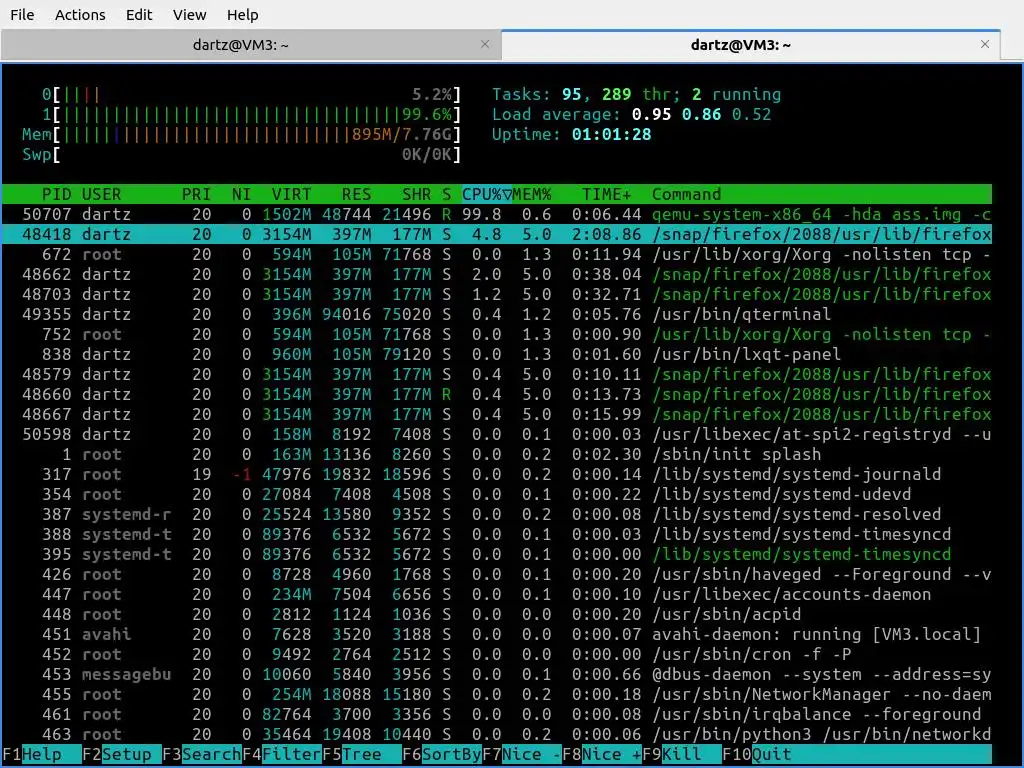Click F8 Nice + button
This screenshot has height=768, width=1024.
pyautogui.click(x=602, y=754)
